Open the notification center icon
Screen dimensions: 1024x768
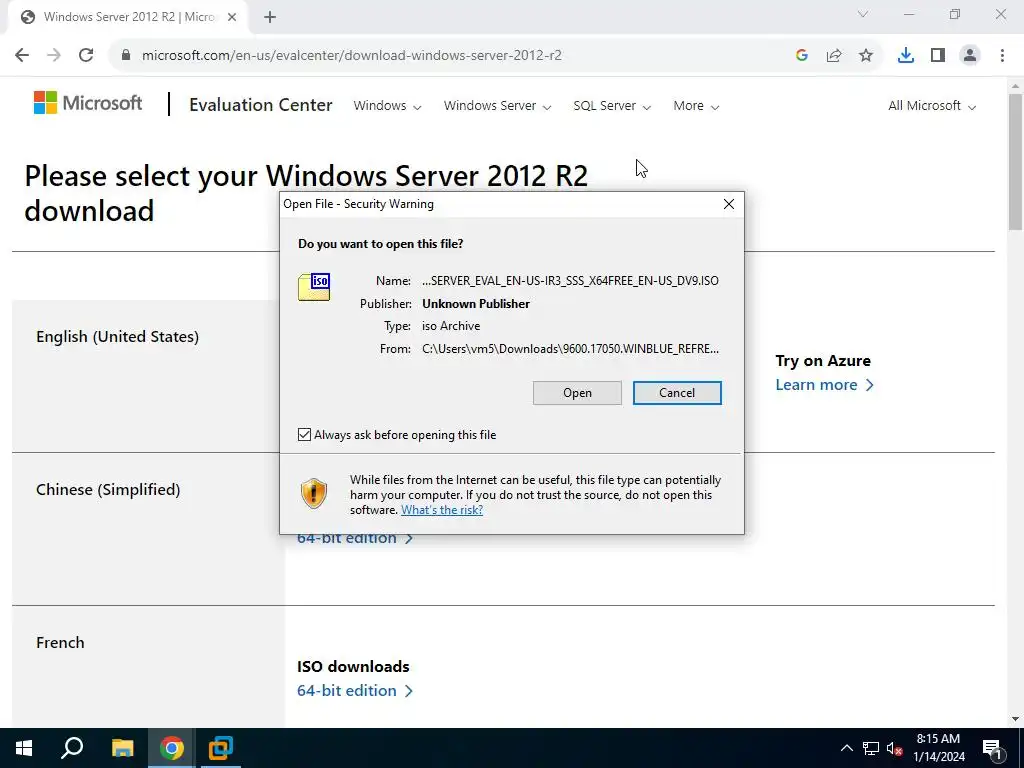coord(993,748)
